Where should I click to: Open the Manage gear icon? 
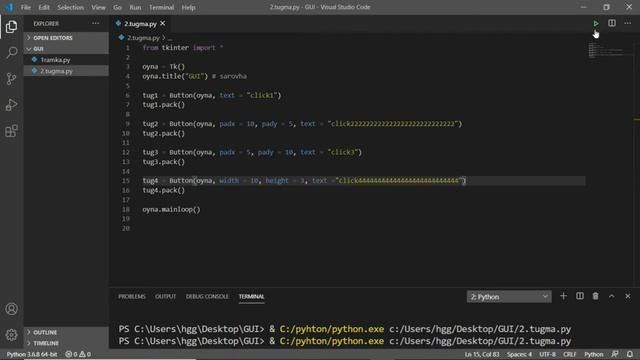[x=11, y=335]
